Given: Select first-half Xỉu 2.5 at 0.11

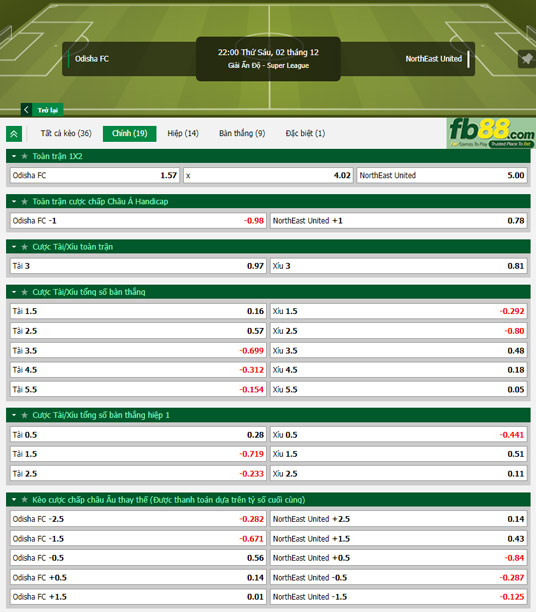Looking at the screenshot, I should tap(399, 473).
